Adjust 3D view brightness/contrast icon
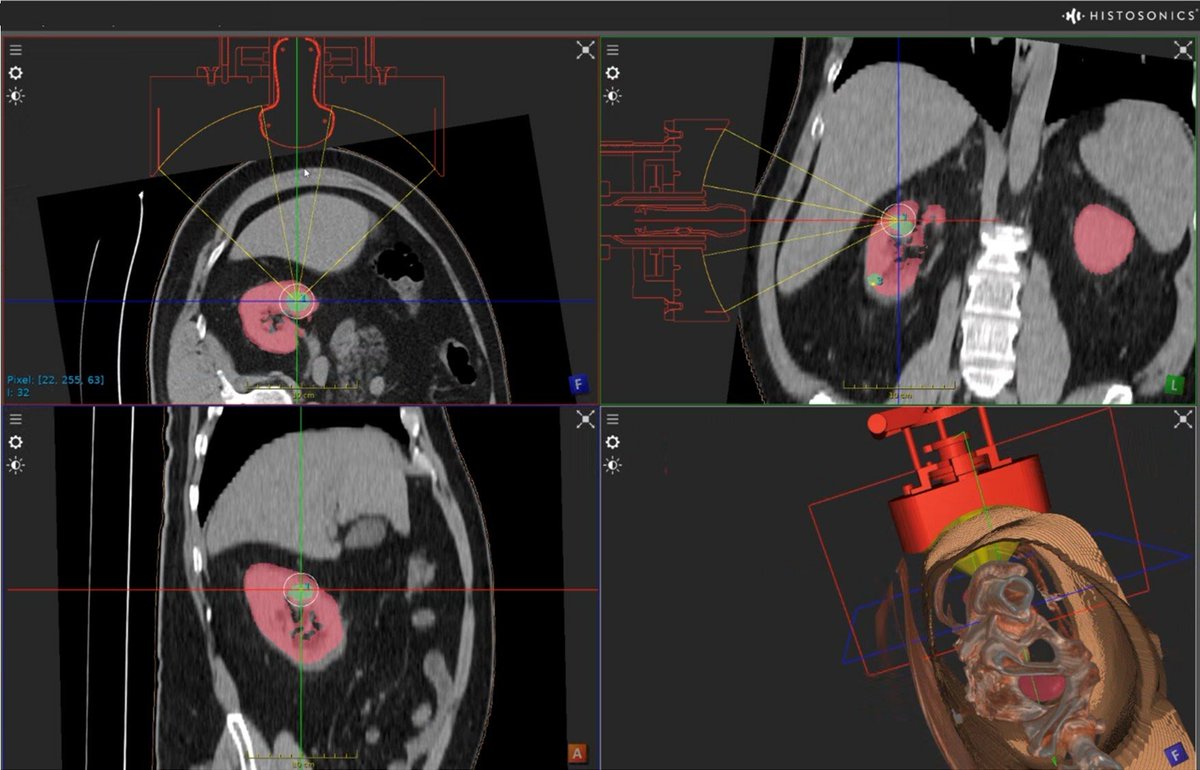1200x770 pixels. [613, 465]
